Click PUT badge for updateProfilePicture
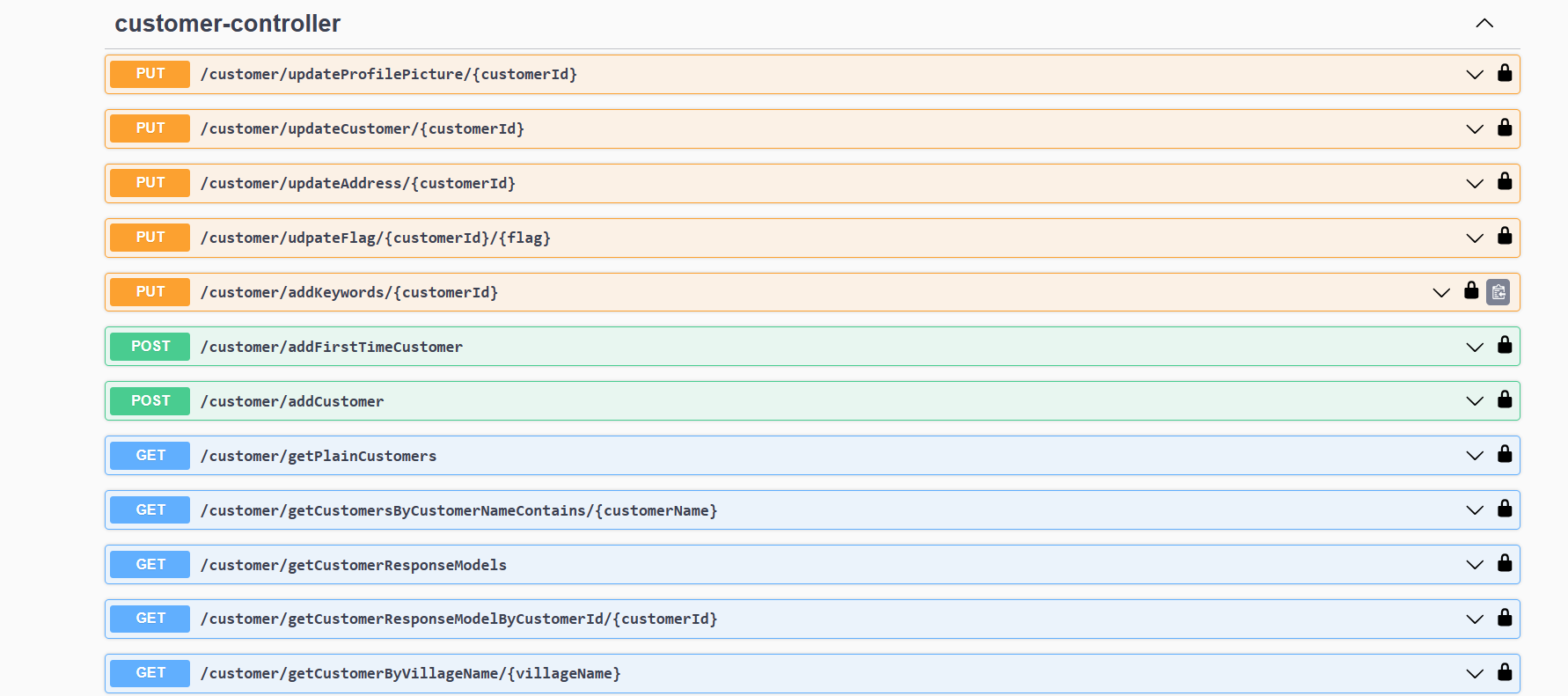This screenshot has height=696, width=1568. (x=150, y=74)
